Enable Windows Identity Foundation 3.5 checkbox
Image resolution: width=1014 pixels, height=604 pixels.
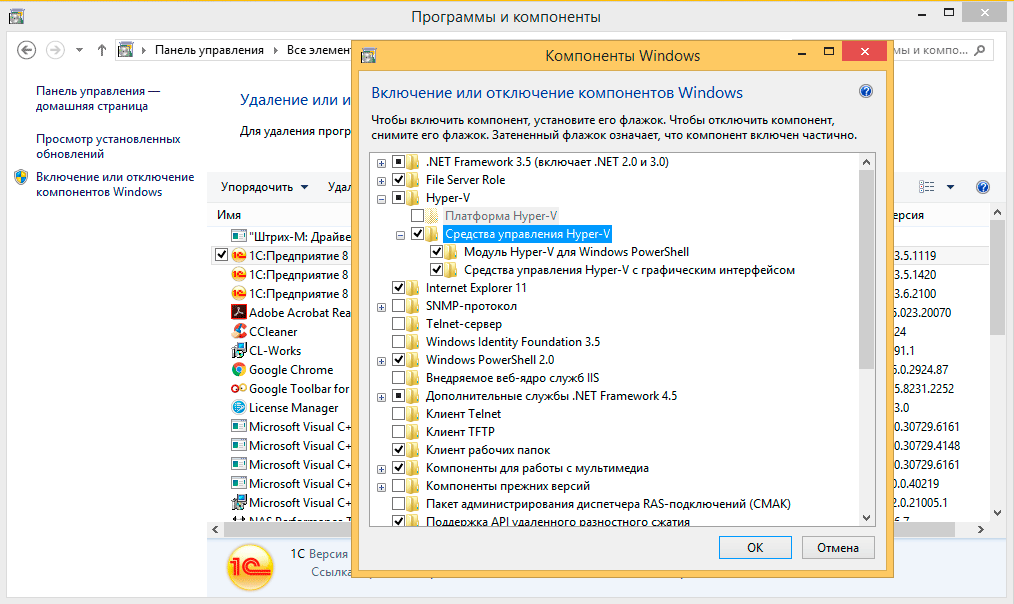[398, 341]
